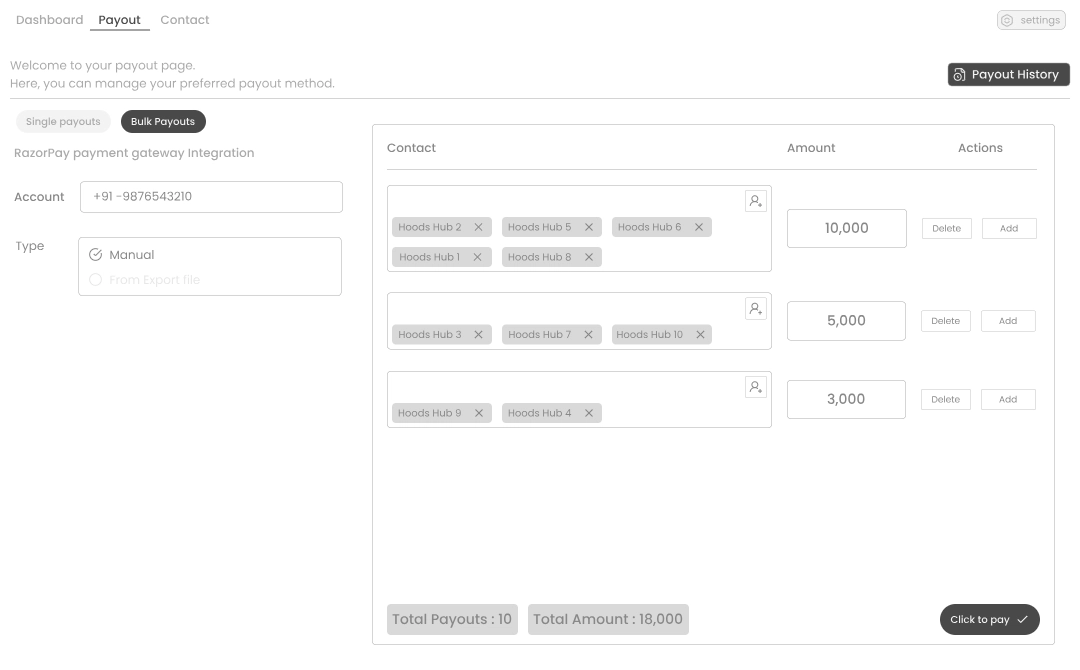Image resolution: width=1080 pixels, height=670 pixels.
Task: Delete the 10,000 payout row
Action: click(x=946, y=229)
